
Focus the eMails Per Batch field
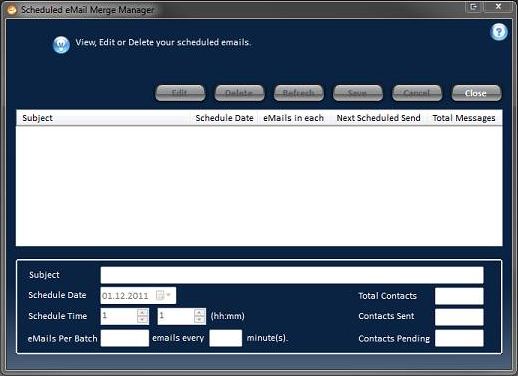125,338
